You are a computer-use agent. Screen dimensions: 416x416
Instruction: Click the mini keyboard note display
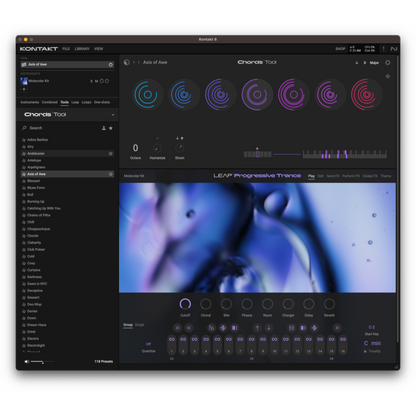pos(345,154)
